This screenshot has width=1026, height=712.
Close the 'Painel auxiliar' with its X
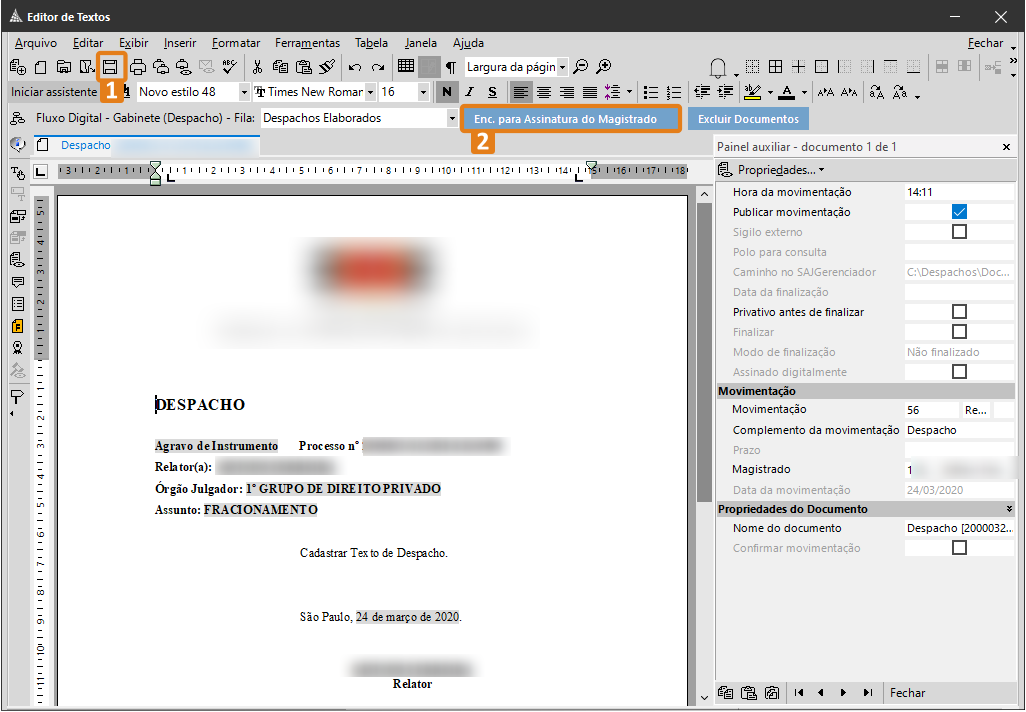click(1006, 147)
